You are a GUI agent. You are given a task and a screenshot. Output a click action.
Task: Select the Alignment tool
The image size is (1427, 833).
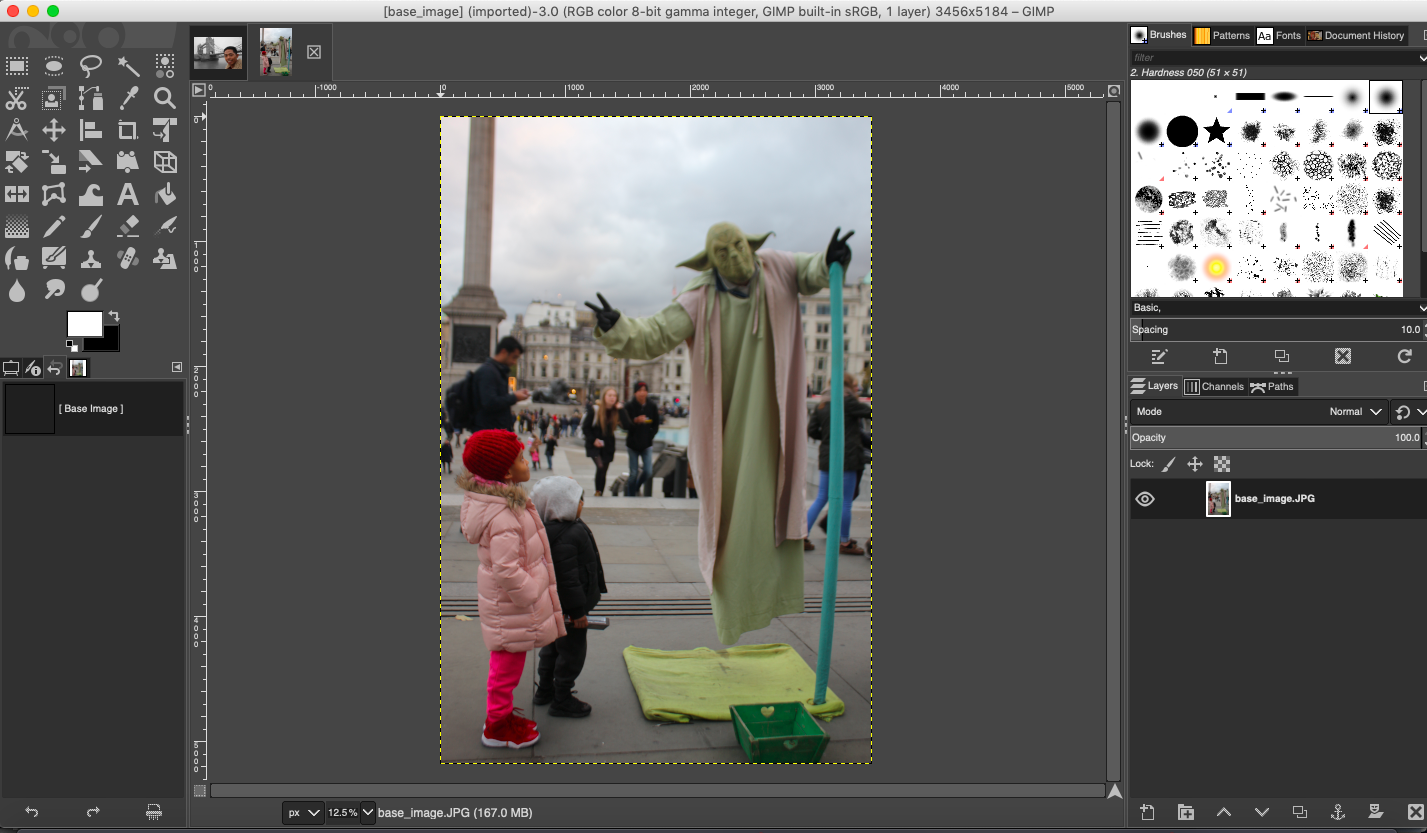[x=91, y=130]
